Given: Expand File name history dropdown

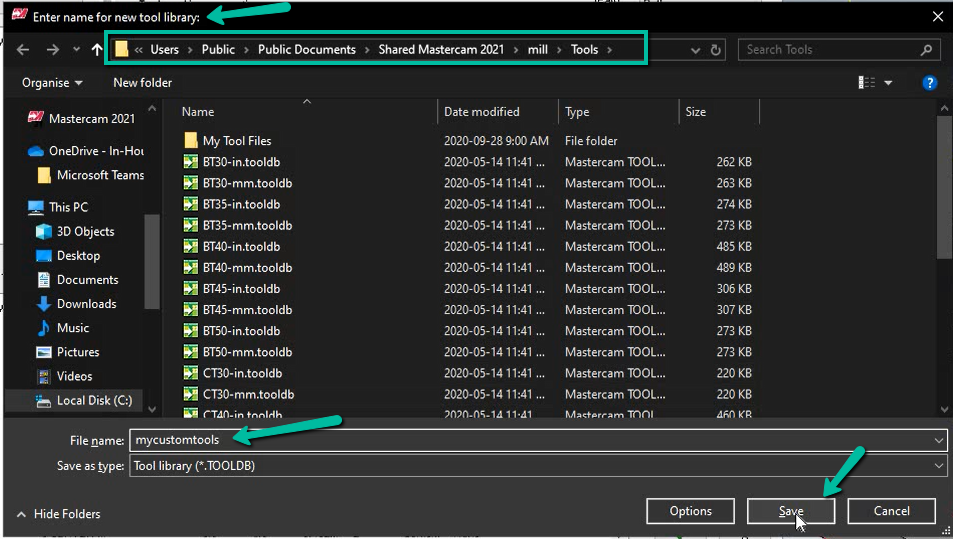Looking at the screenshot, I should (939, 441).
